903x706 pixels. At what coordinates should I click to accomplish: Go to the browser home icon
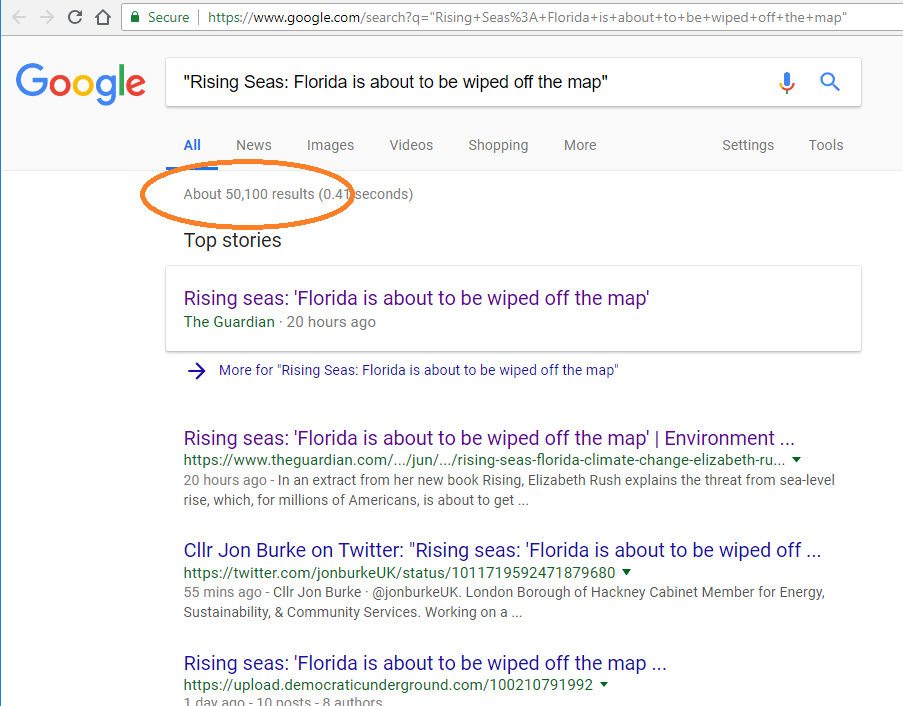[102, 17]
